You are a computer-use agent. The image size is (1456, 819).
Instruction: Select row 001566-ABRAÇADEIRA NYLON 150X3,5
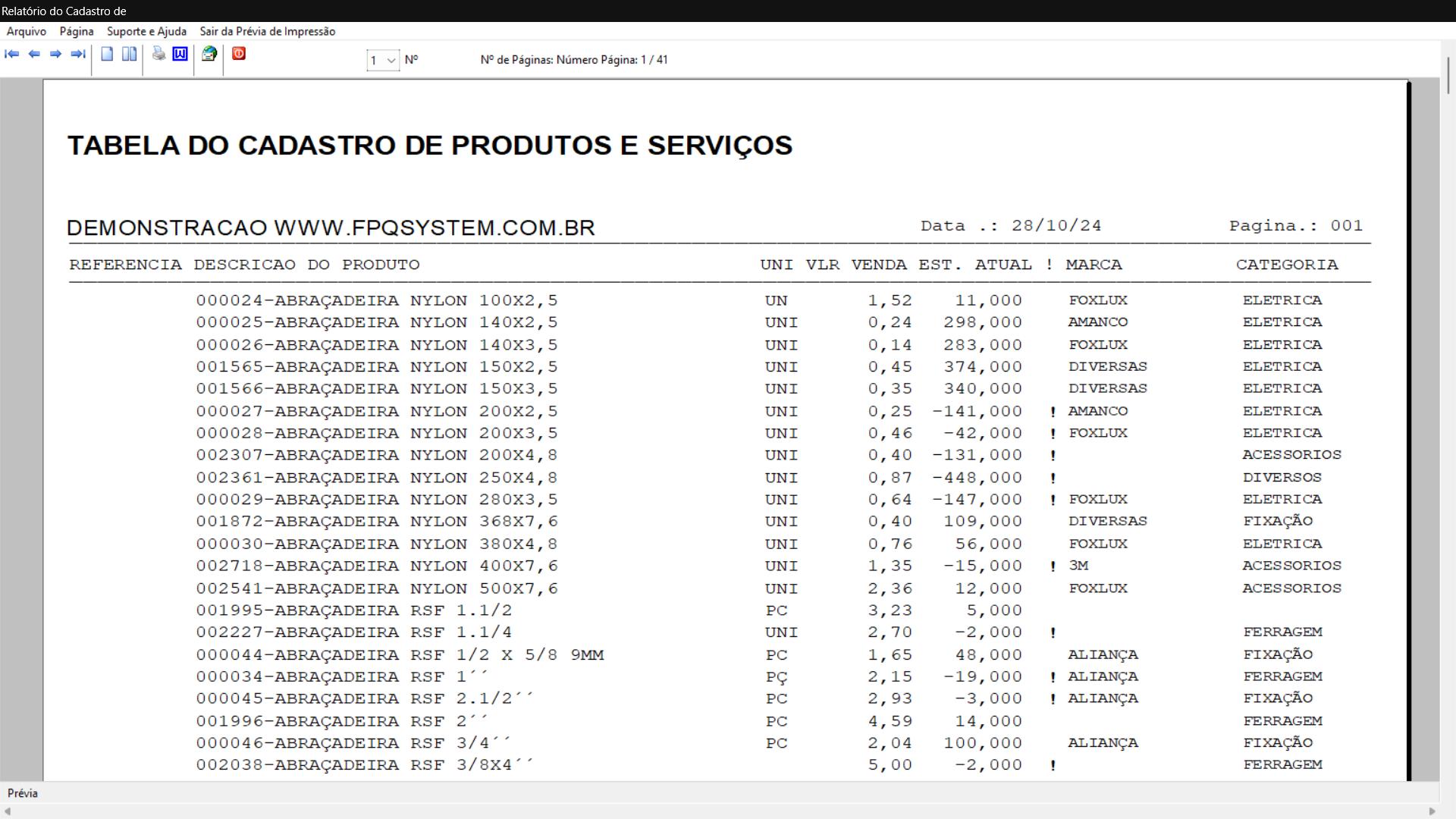(759, 389)
